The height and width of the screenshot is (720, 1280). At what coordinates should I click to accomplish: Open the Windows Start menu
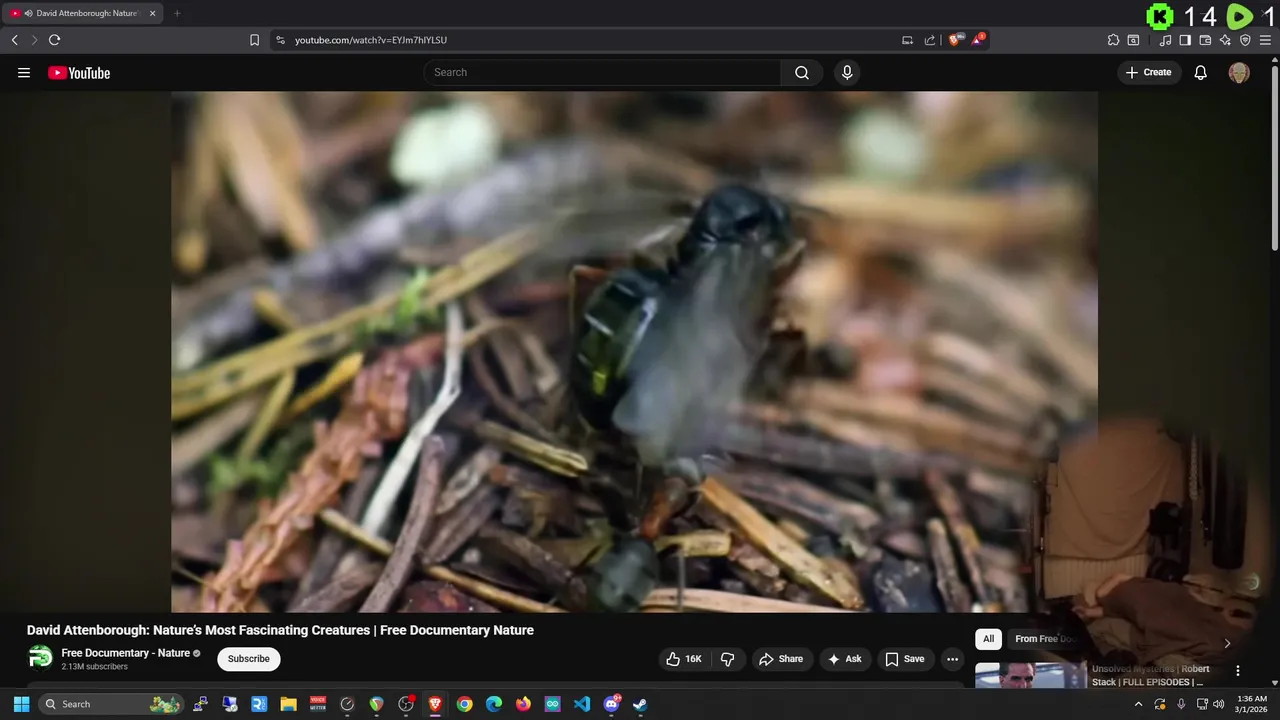[x=21, y=704]
